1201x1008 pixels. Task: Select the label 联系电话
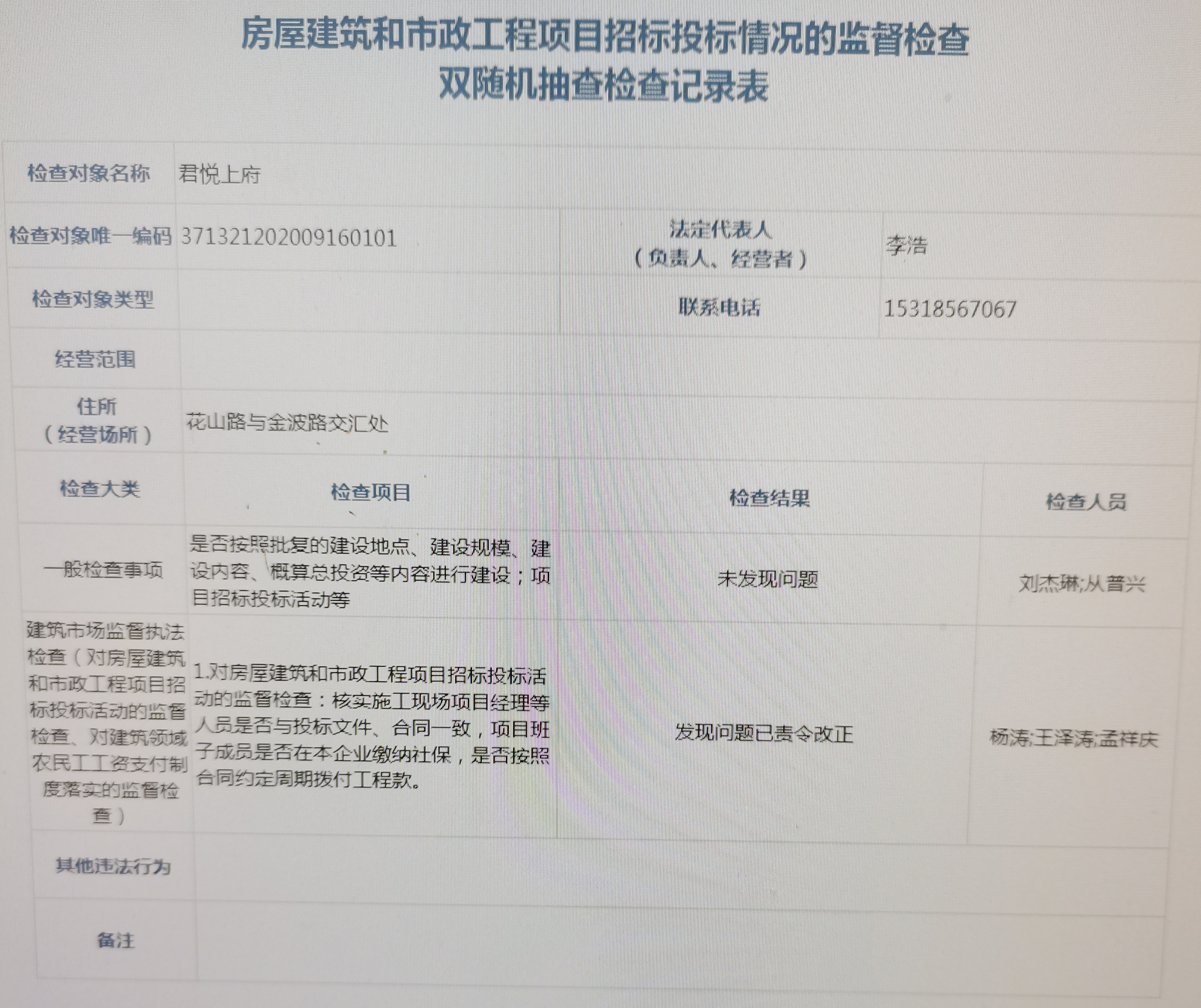coord(719,308)
